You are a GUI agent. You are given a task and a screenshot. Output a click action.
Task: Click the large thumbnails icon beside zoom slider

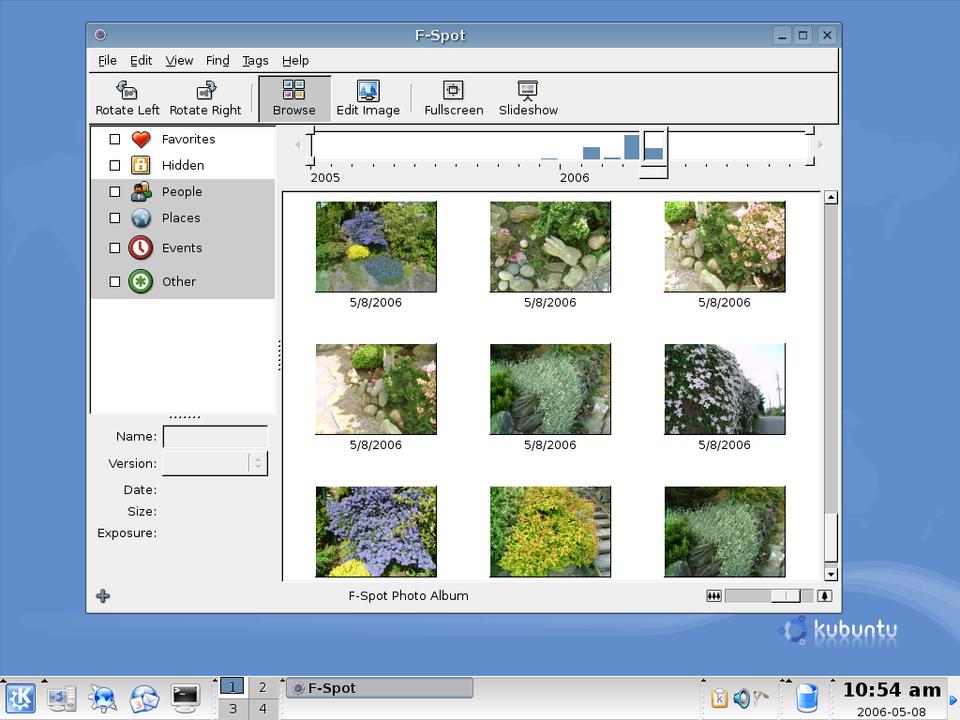(x=824, y=596)
